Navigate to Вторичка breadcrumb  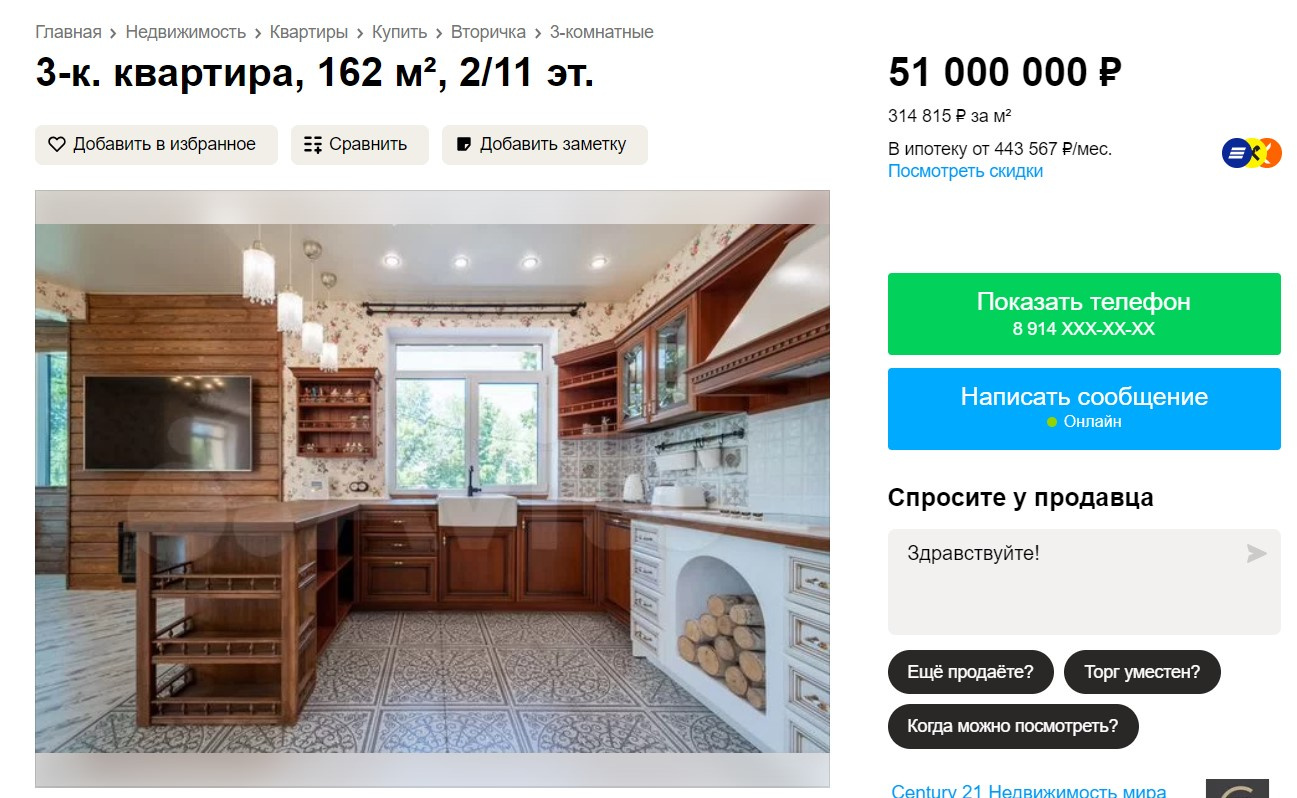point(488,32)
